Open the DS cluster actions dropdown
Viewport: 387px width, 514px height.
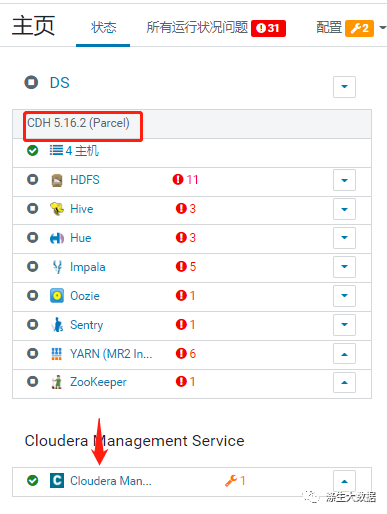(x=344, y=87)
